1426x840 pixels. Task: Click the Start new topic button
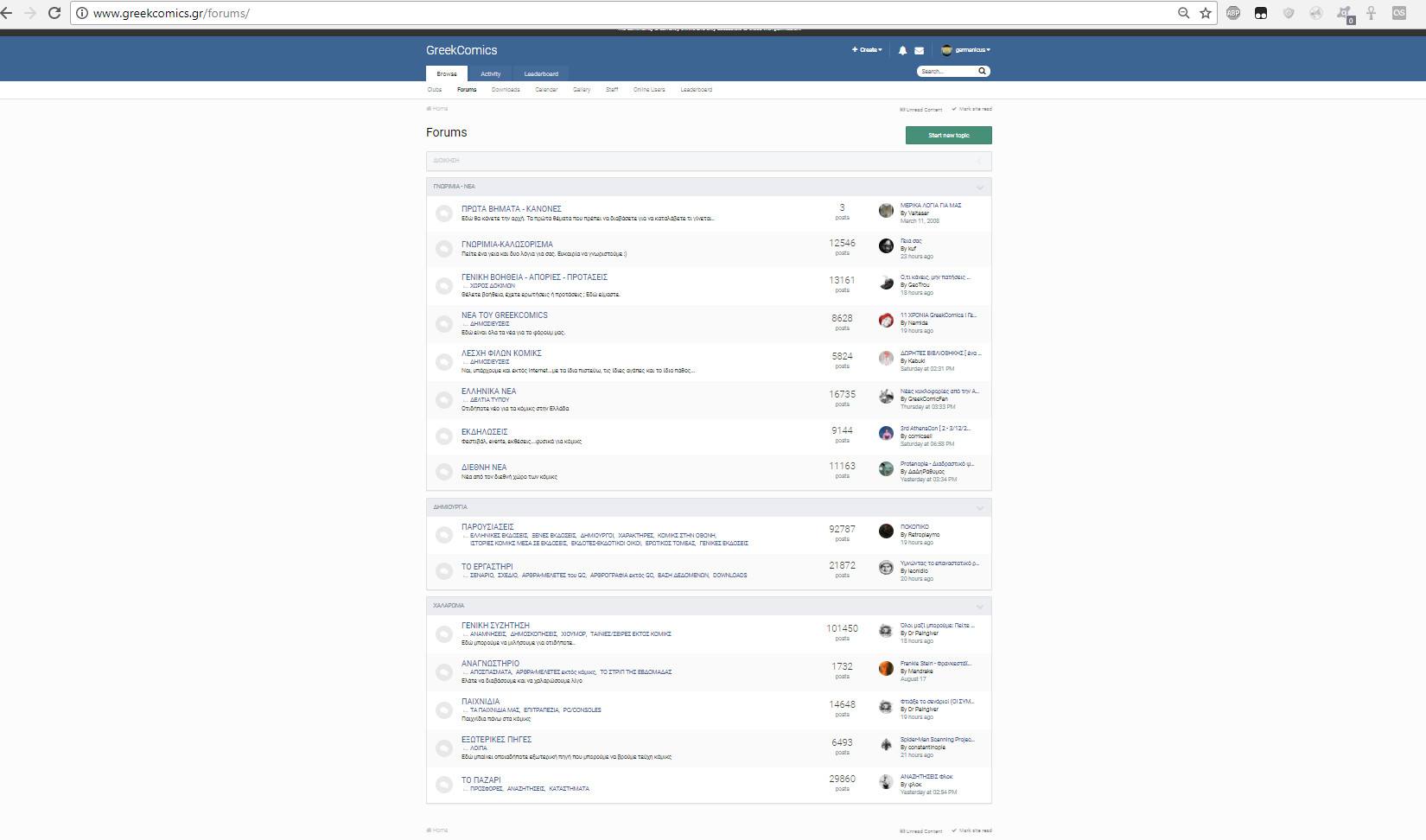949,136
